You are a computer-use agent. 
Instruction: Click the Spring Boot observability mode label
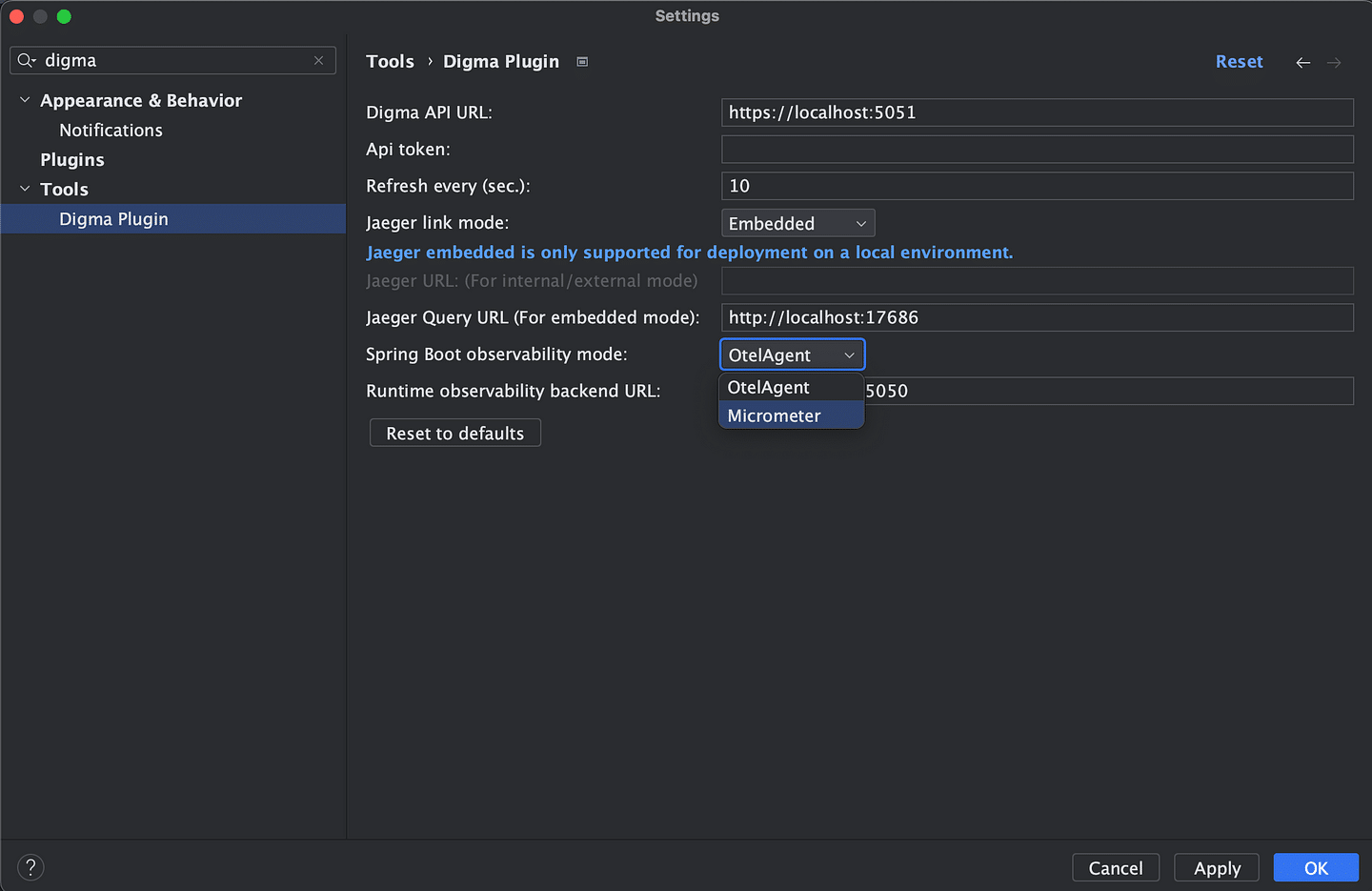click(x=496, y=354)
